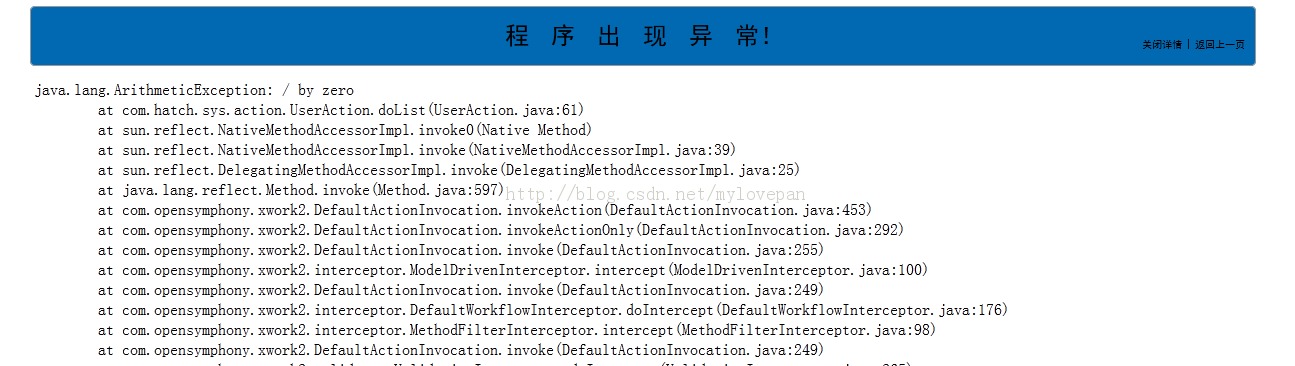Viewport: 1295px width, 366px height.
Task: Click the MethodFilterInterceptor.intercept stack line
Action: click(517, 330)
